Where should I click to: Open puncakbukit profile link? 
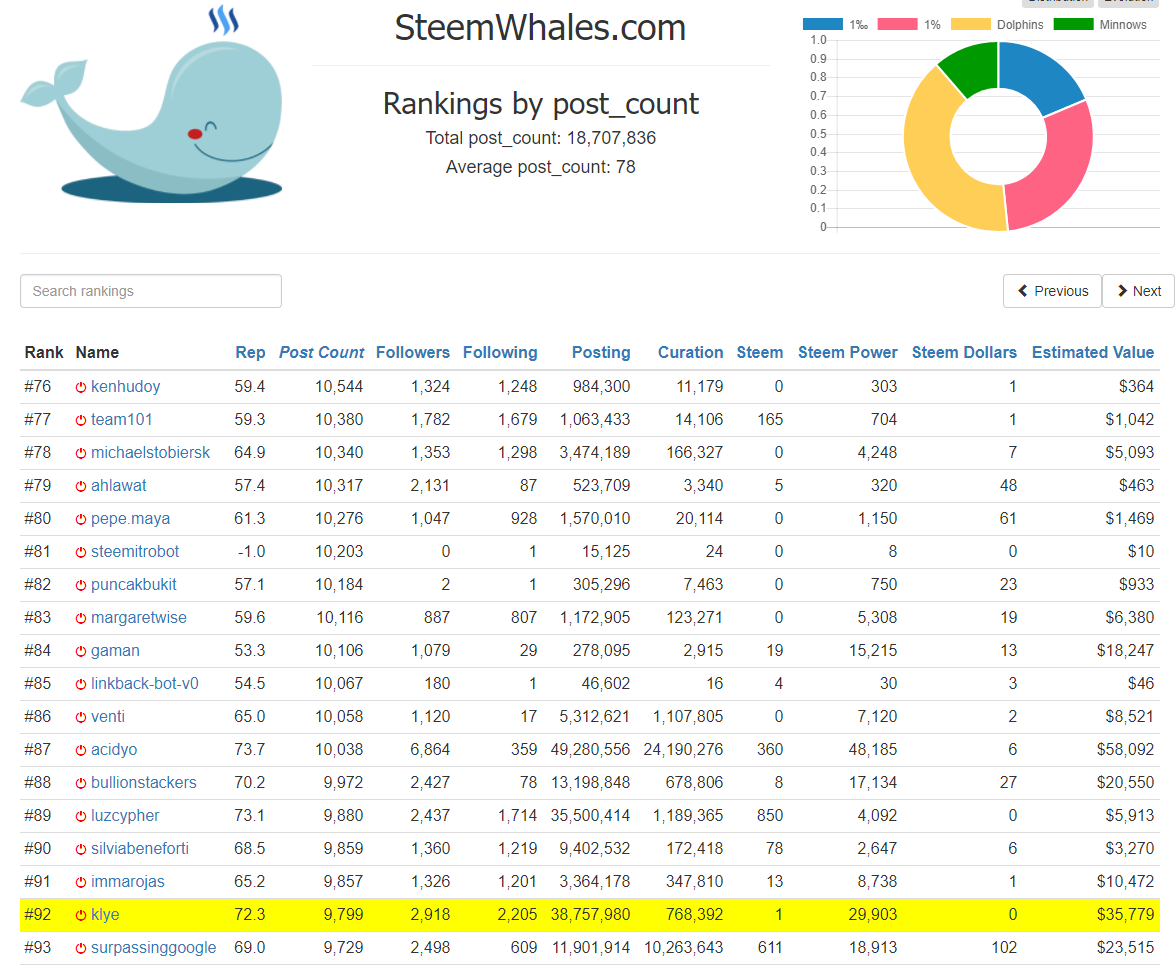pyautogui.click(x=133, y=585)
